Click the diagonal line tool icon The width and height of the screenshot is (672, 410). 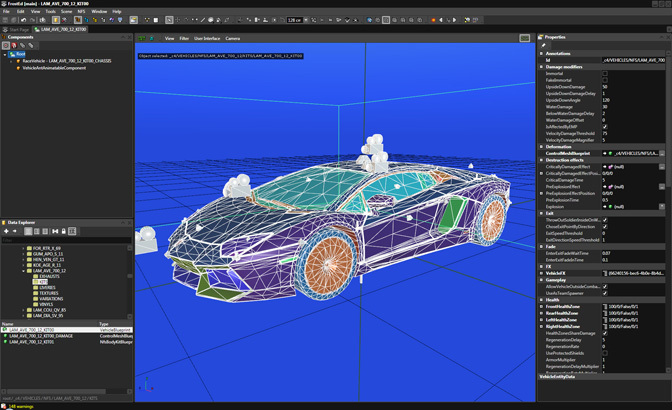click(x=203, y=20)
